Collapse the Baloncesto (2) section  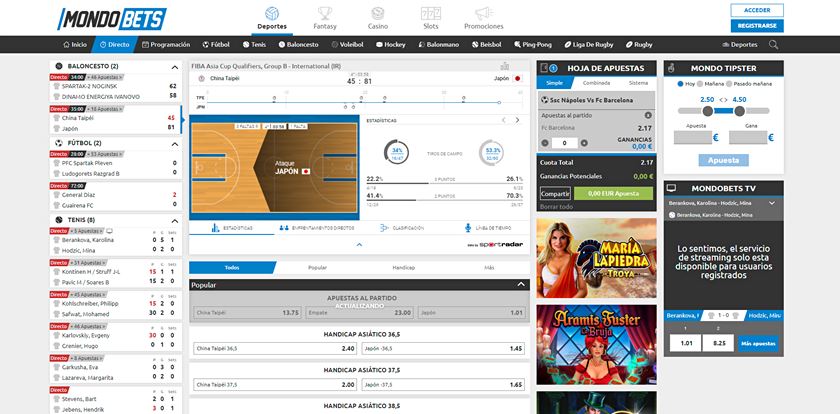(x=175, y=67)
